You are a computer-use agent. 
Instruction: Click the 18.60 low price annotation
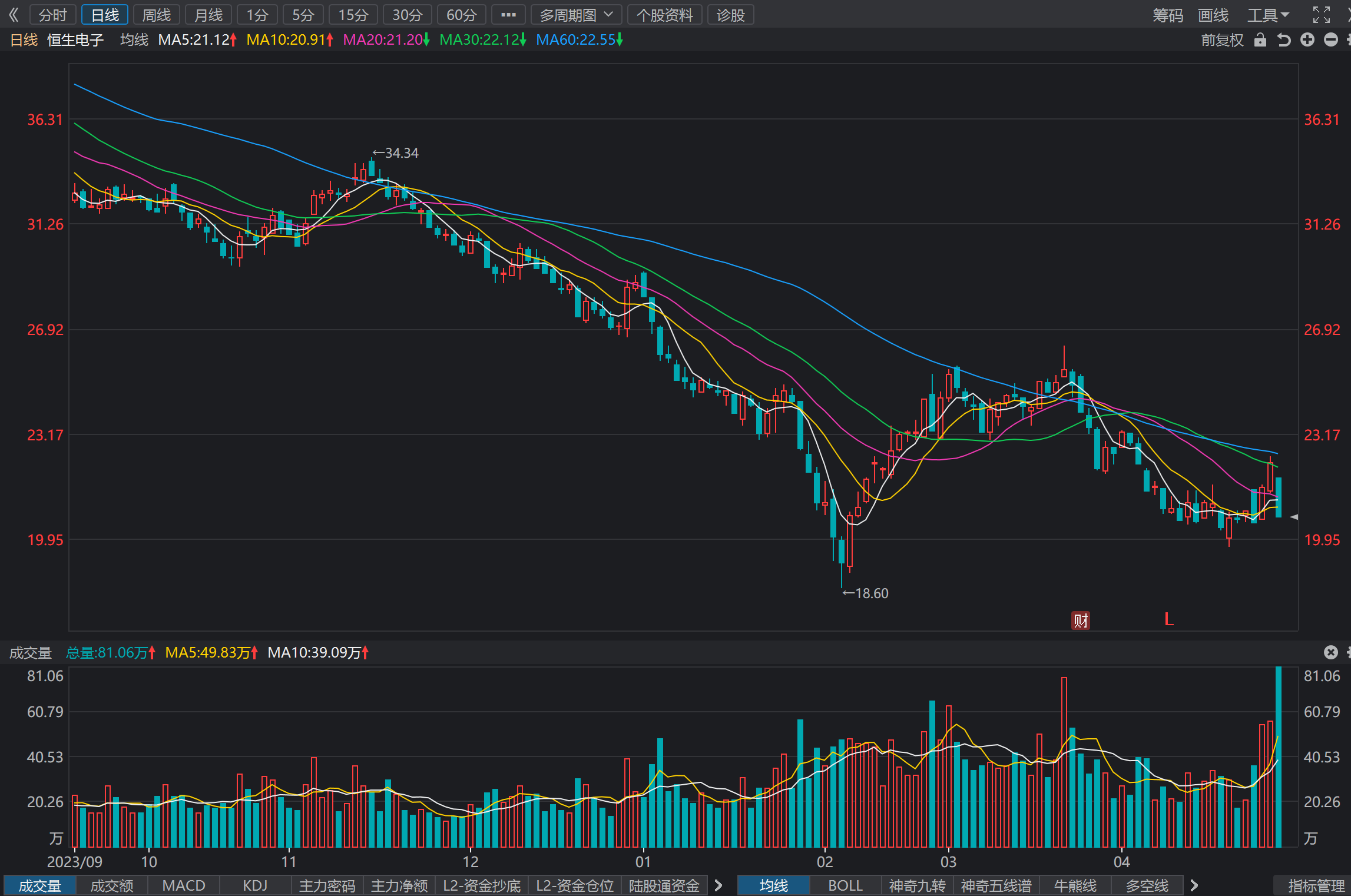click(865, 593)
